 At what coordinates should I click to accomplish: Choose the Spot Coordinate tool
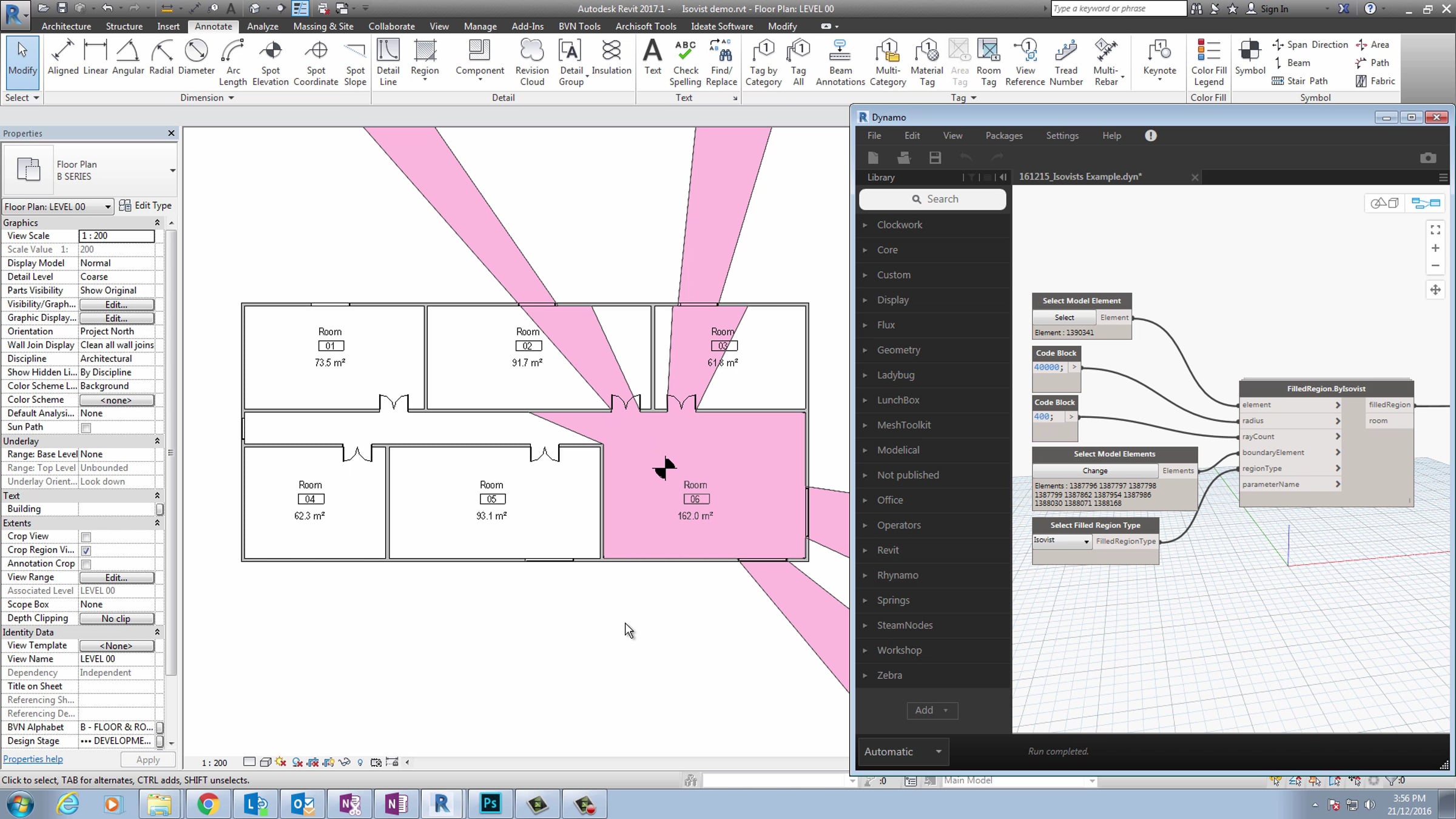pyautogui.click(x=315, y=63)
